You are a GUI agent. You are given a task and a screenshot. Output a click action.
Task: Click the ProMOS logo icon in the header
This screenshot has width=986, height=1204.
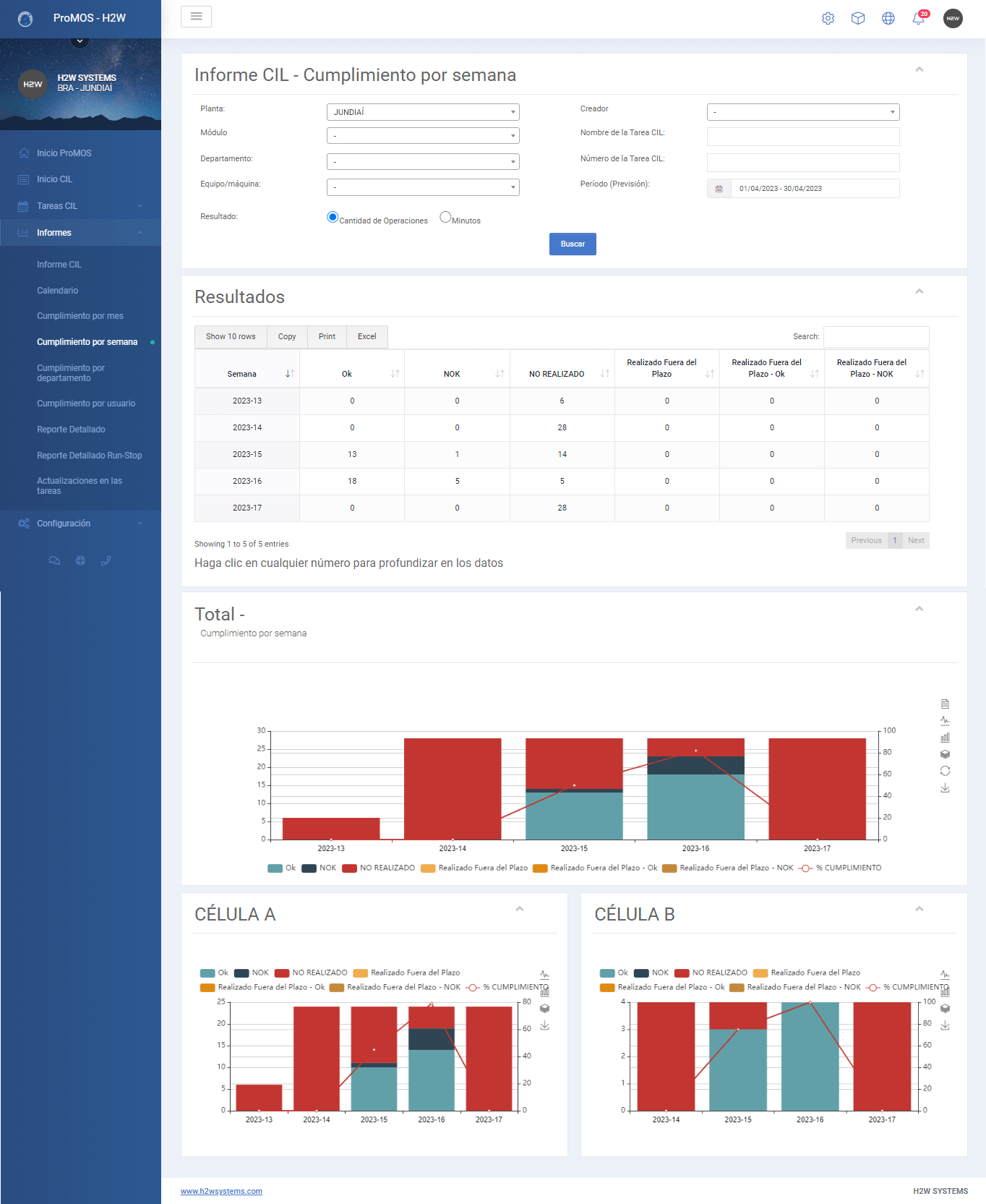(x=25, y=19)
